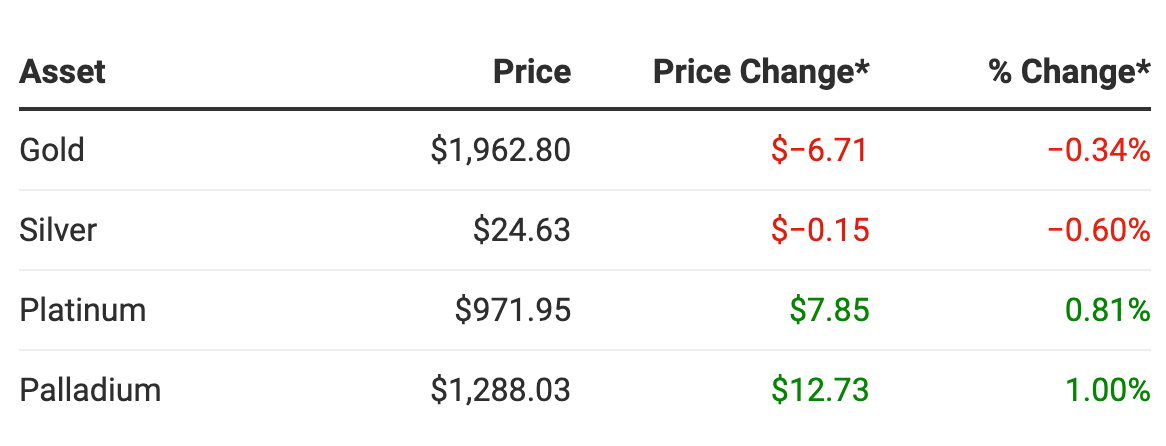Select Palladium's $12.73 price change
The width and height of the screenshot is (1166, 446).
(x=820, y=390)
